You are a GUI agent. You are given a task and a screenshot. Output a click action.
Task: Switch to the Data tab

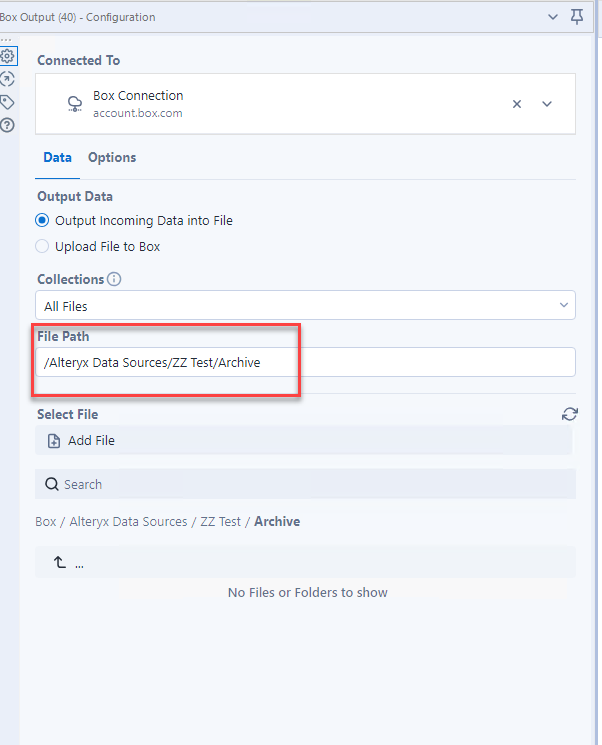point(57,158)
